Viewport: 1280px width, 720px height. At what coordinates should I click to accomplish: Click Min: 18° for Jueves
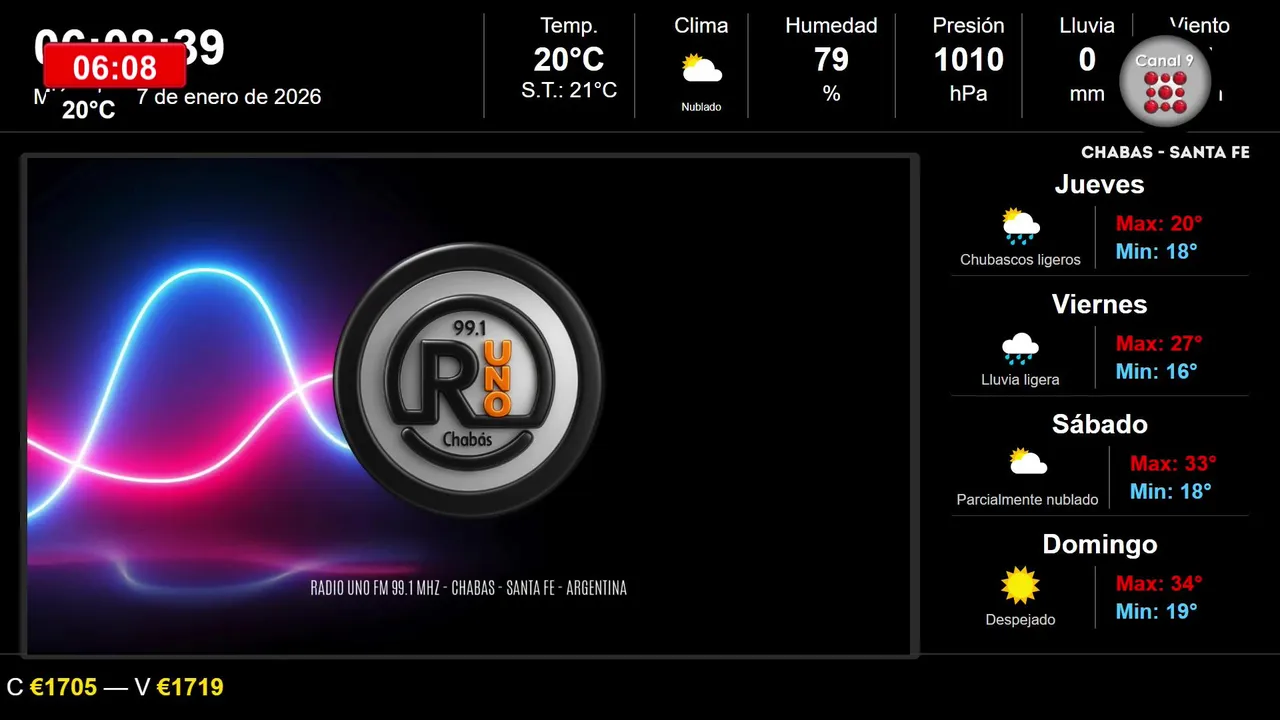1157,252
